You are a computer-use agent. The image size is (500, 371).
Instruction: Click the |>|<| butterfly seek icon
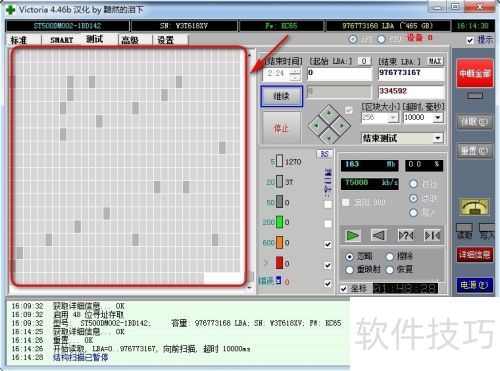click(432, 236)
